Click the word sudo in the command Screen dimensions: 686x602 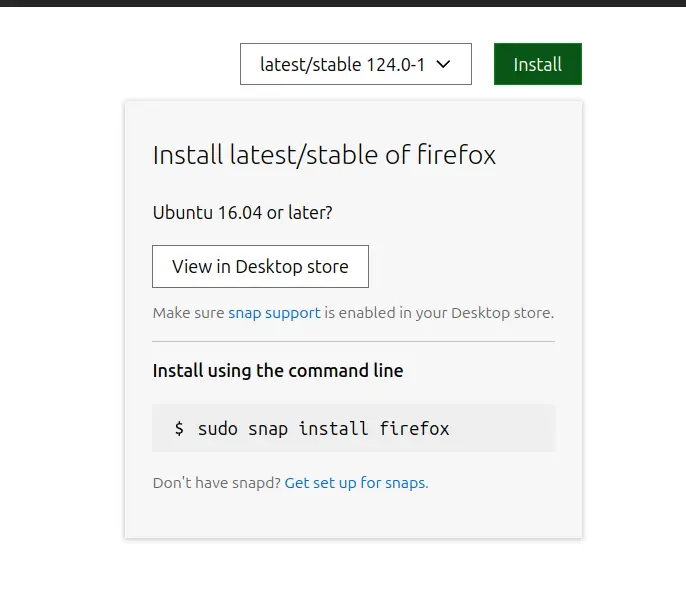219,429
